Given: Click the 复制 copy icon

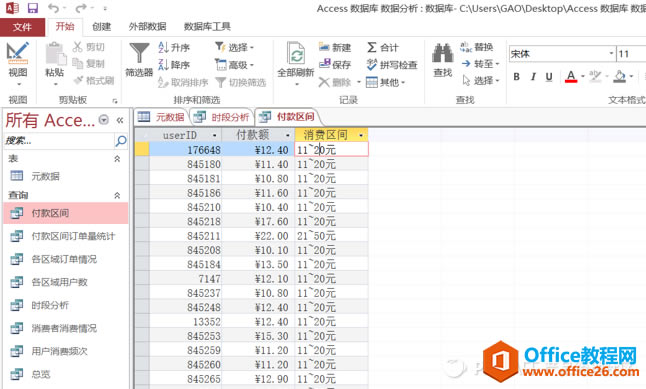Looking at the screenshot, I should 78,63.
